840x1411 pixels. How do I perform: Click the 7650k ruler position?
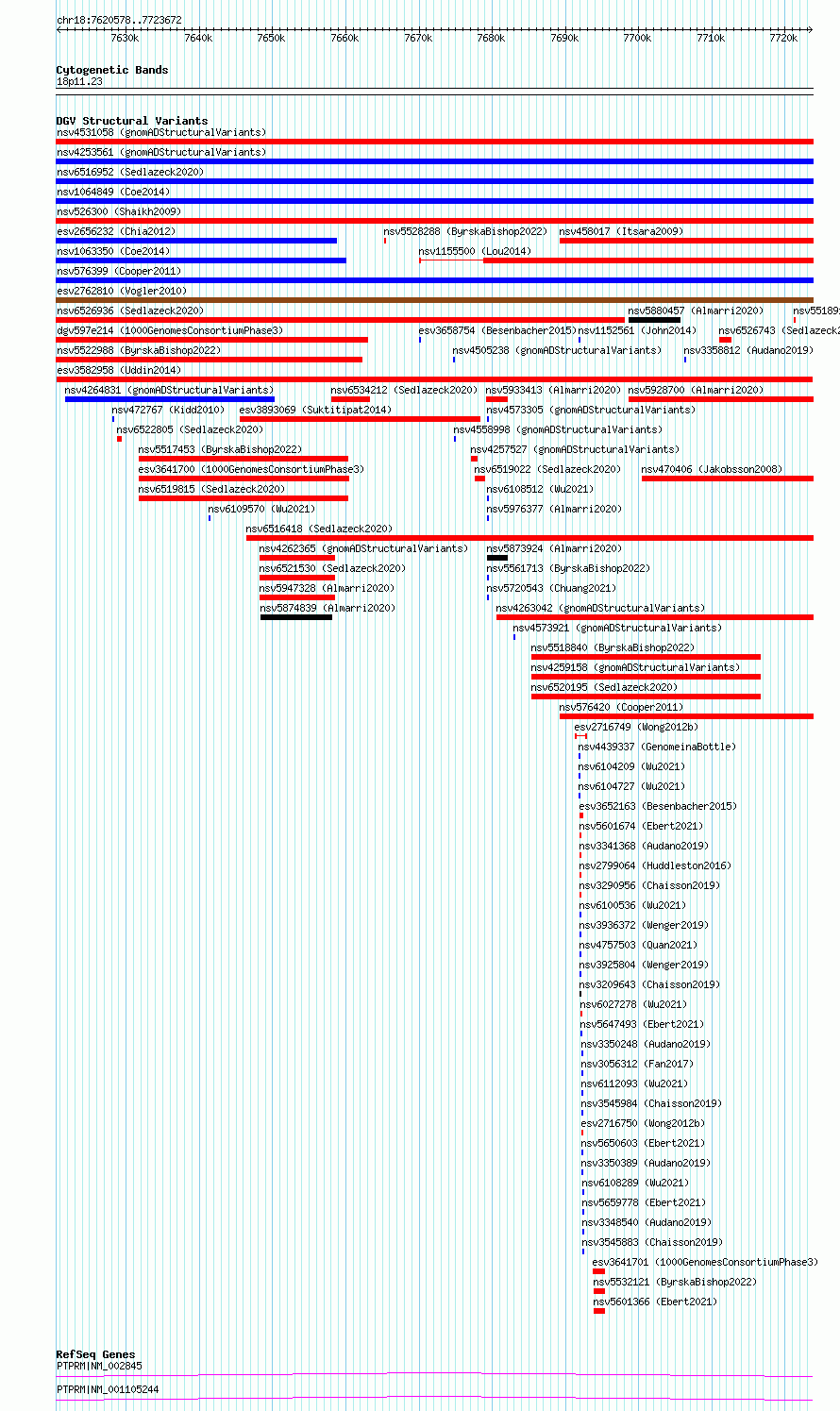point(271,38)
